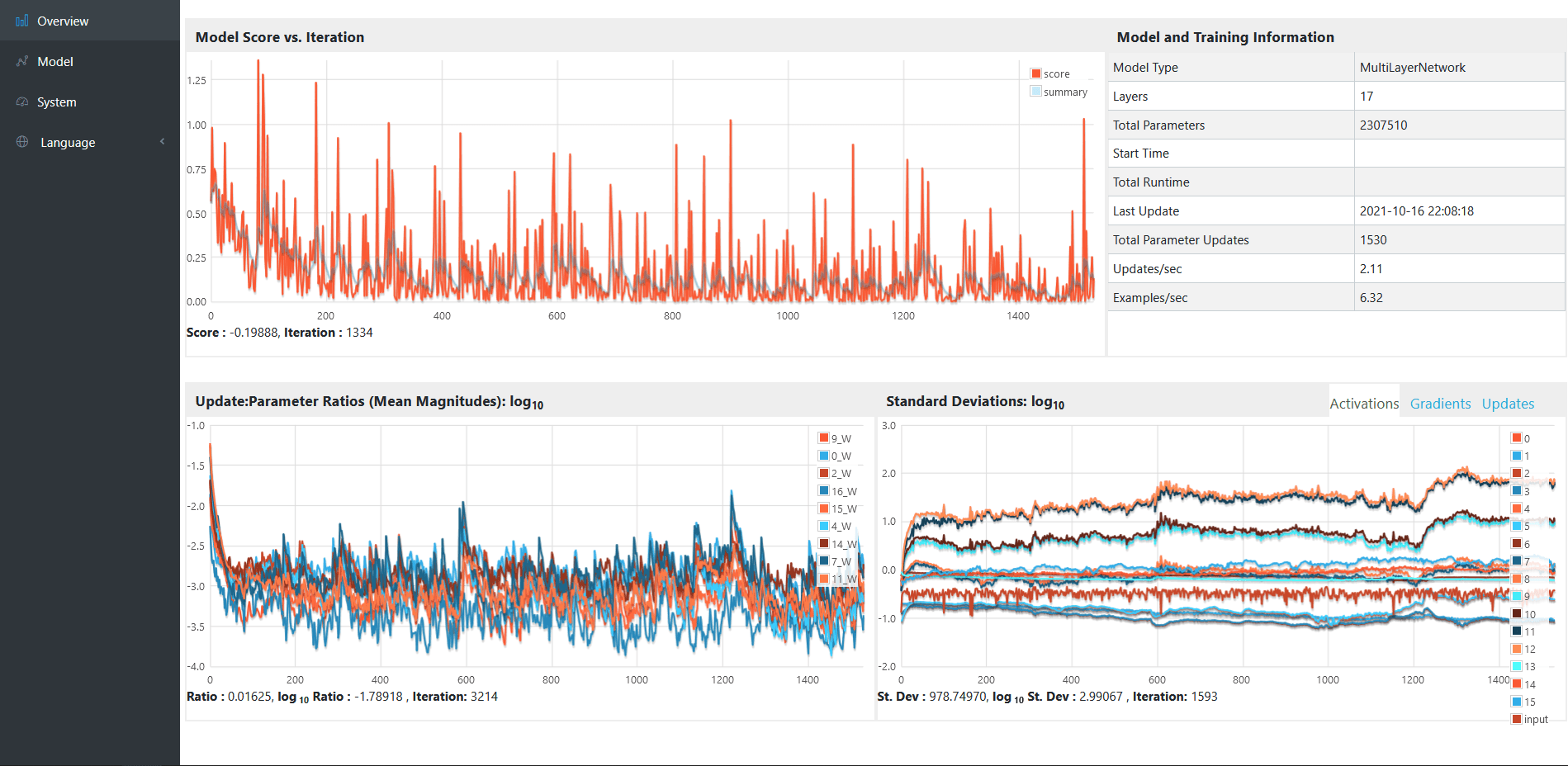Viewport: 1568px width, 766px height.
Task: Click layer 3 swatch in Standard Deviations legend
Action: pos(1516,491)
